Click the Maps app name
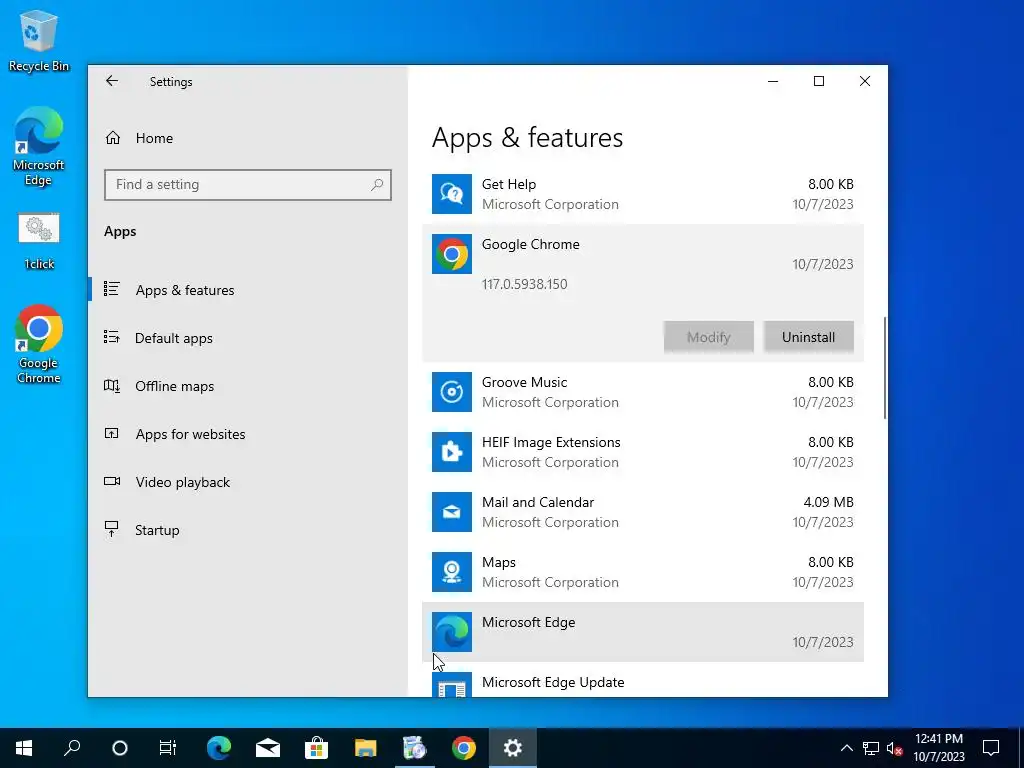Image resolution: width=1024 pixels, height=768 pixels. point(499,562)
